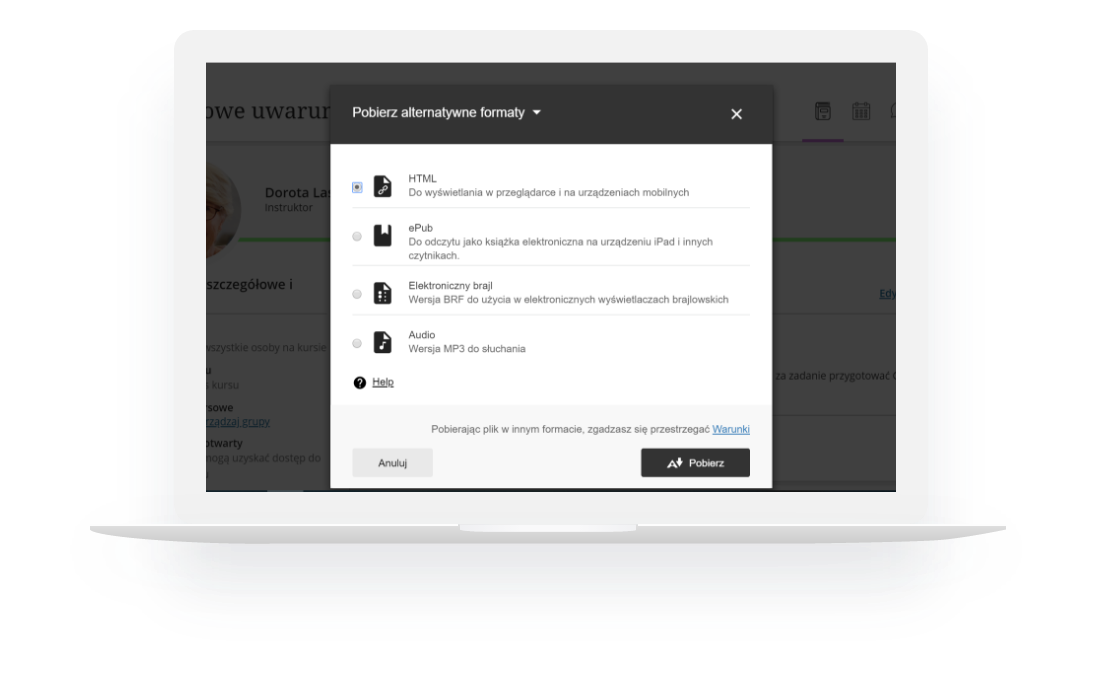The width and height of the screenshot is (1096, 674).
Task: Expand the Pobierz alternatywne formaty dropdown arrow
Action: pos(537,113)
